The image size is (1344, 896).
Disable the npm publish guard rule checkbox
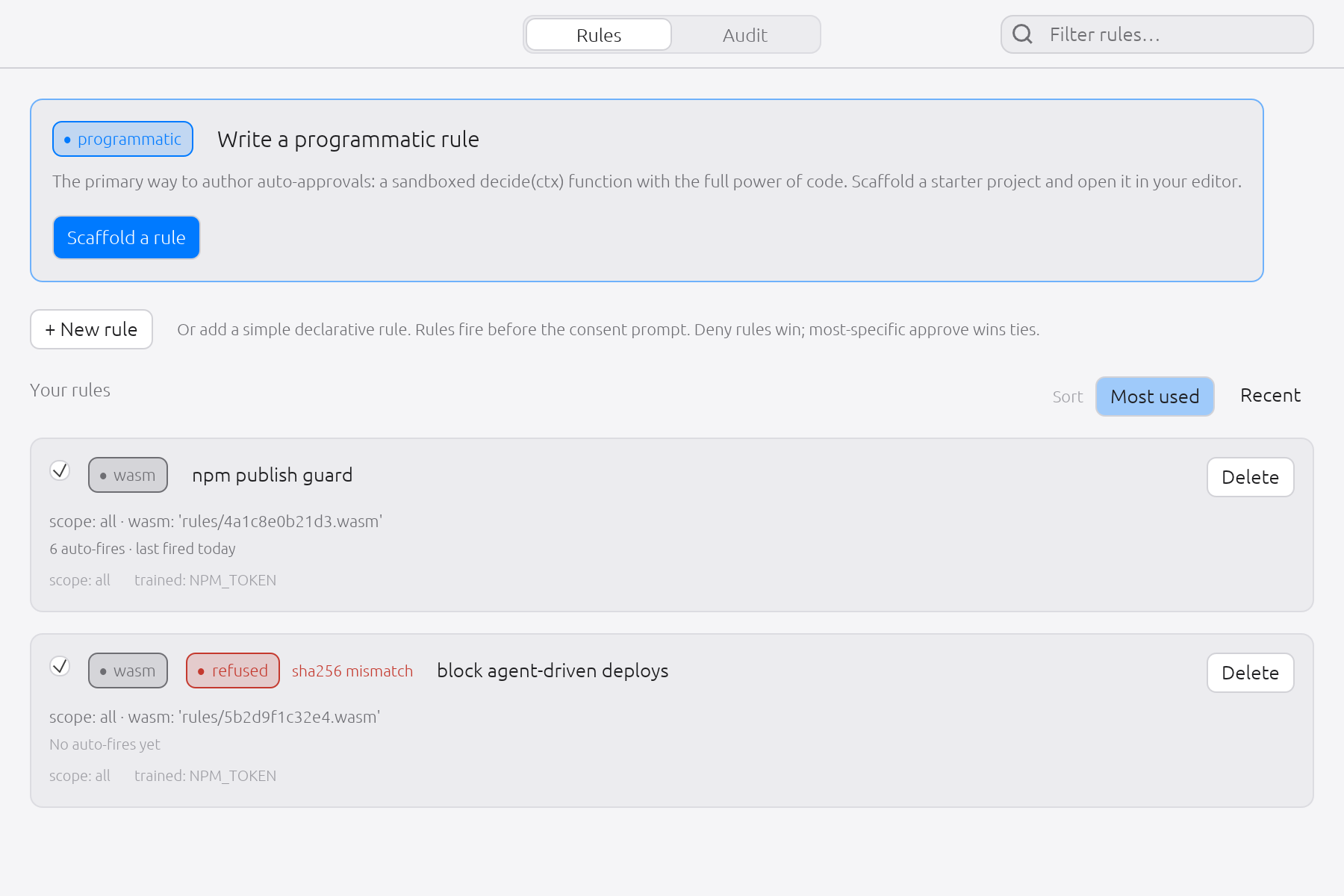point(60,470)
